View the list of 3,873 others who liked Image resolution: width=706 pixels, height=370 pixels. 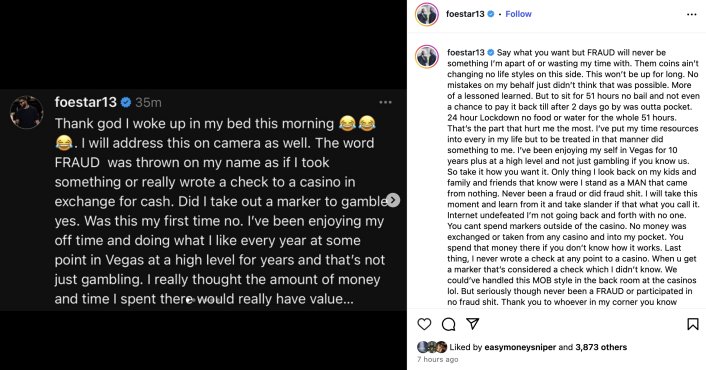601,347
